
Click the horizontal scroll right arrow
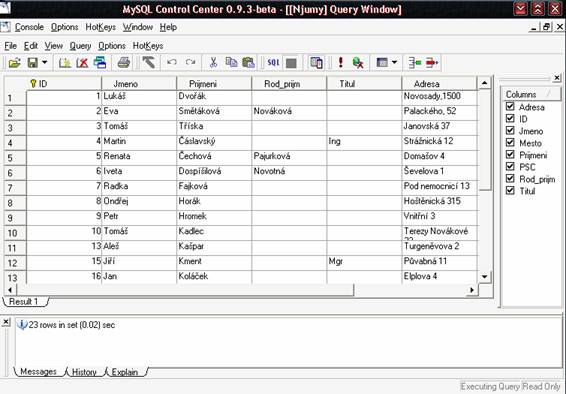click(472, 290)
